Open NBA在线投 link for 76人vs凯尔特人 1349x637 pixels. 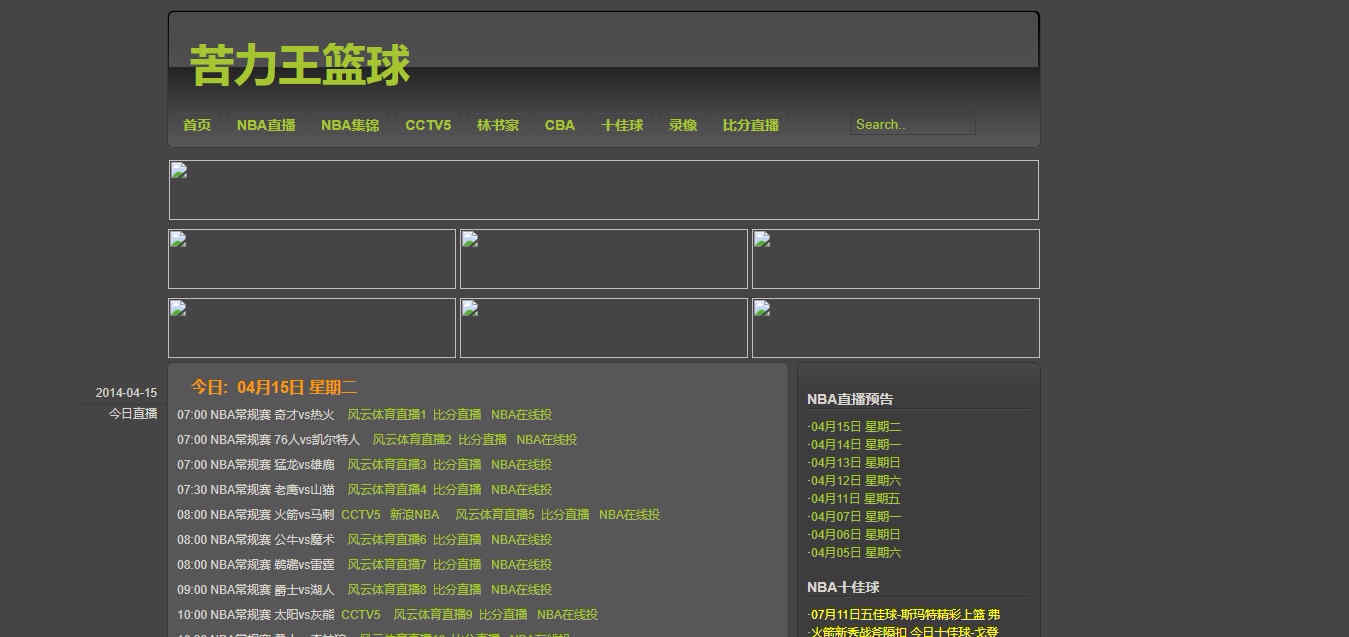pyautogui.click(x=545, y=439)
